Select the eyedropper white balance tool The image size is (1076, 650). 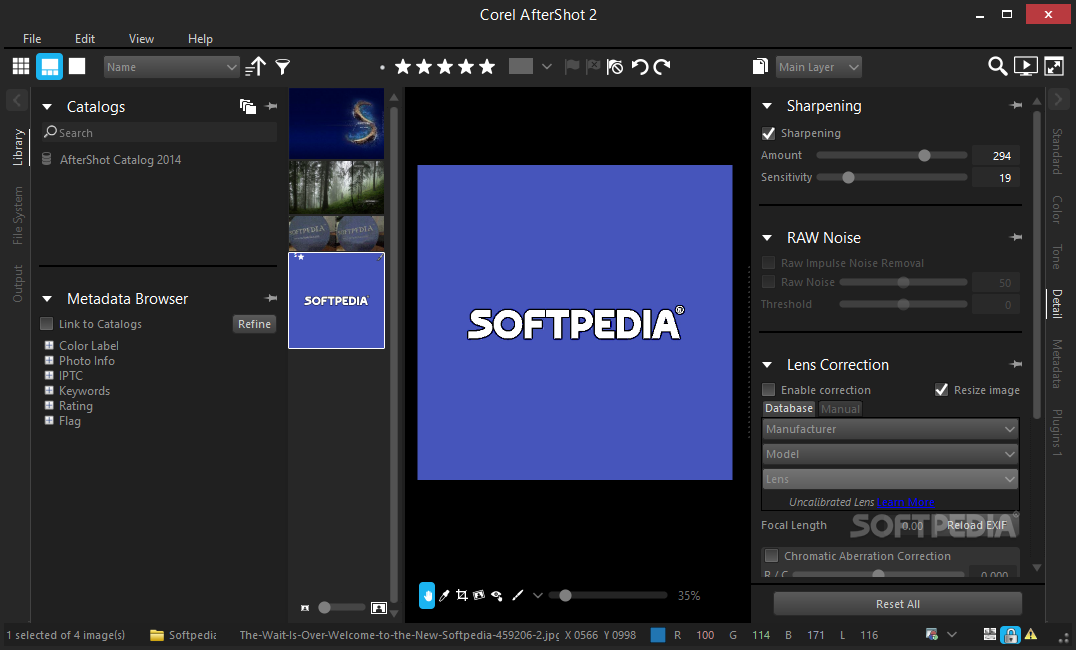(x=445, y=595)
